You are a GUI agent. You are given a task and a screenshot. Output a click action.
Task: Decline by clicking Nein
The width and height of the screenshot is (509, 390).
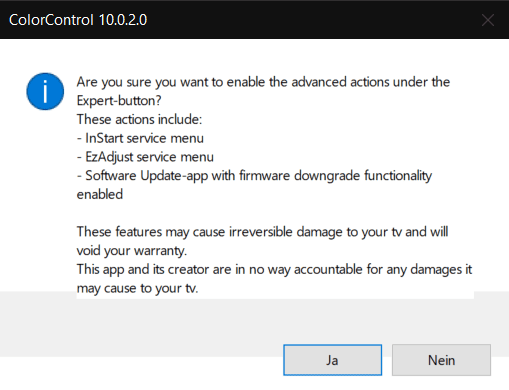441,360
